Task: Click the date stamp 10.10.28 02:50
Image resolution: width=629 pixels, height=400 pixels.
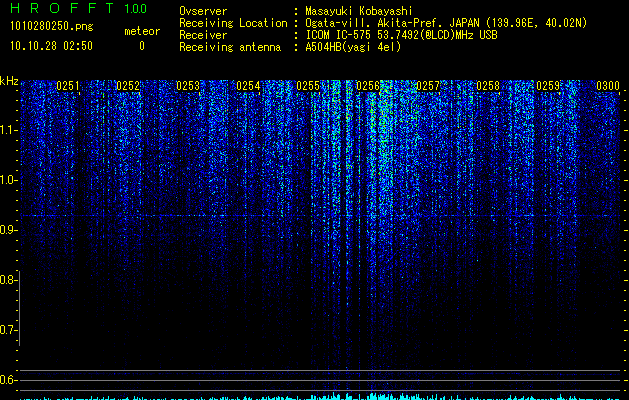Action: click(51, 46)
